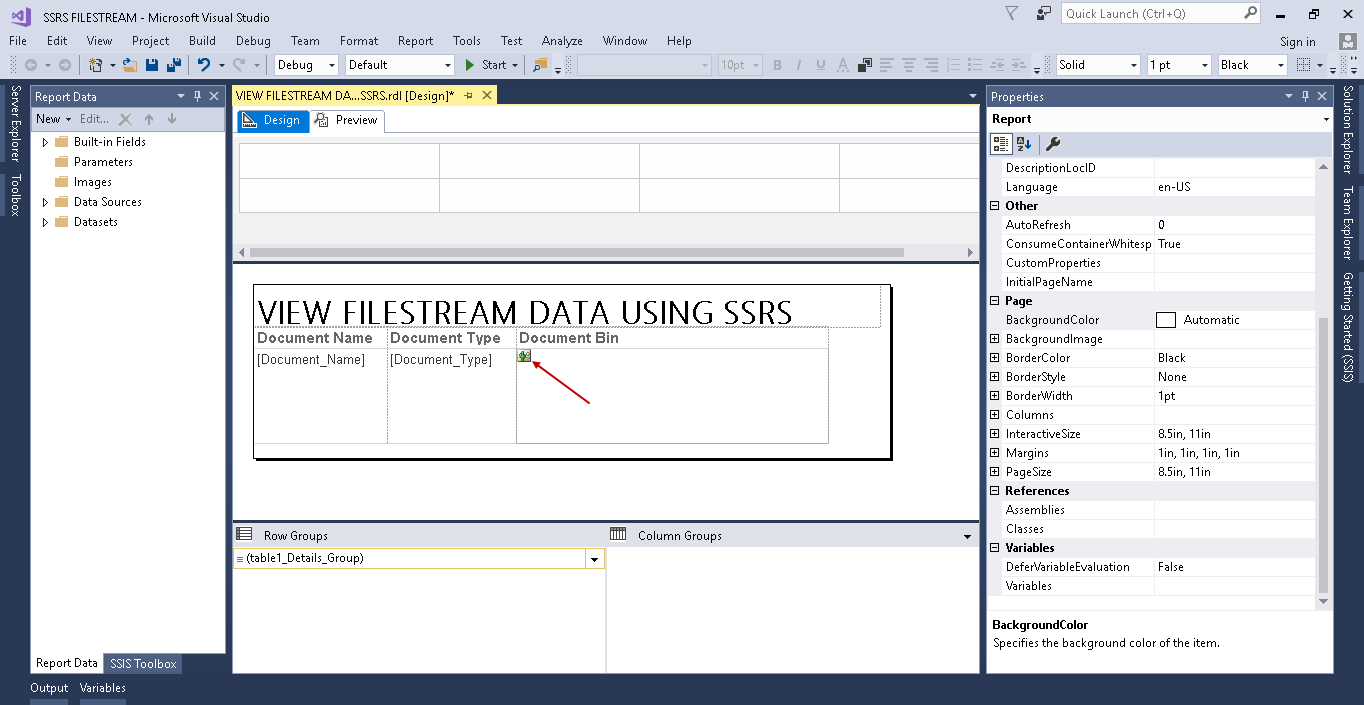Click the BackgroundColor Automatic swatch

(x=1165, y=320)
